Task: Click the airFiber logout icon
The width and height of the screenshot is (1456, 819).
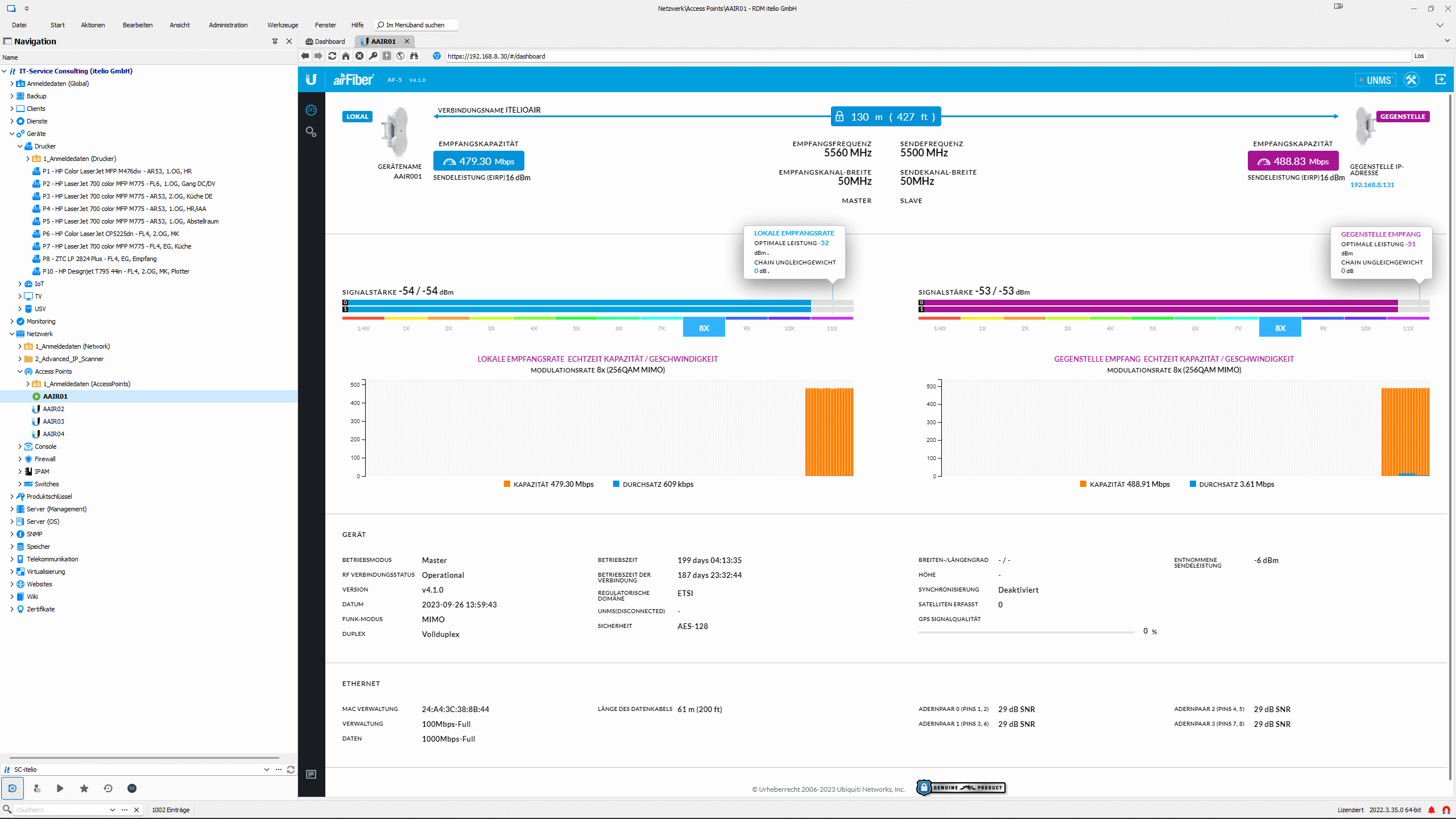Action: [x=1441, y=80]
